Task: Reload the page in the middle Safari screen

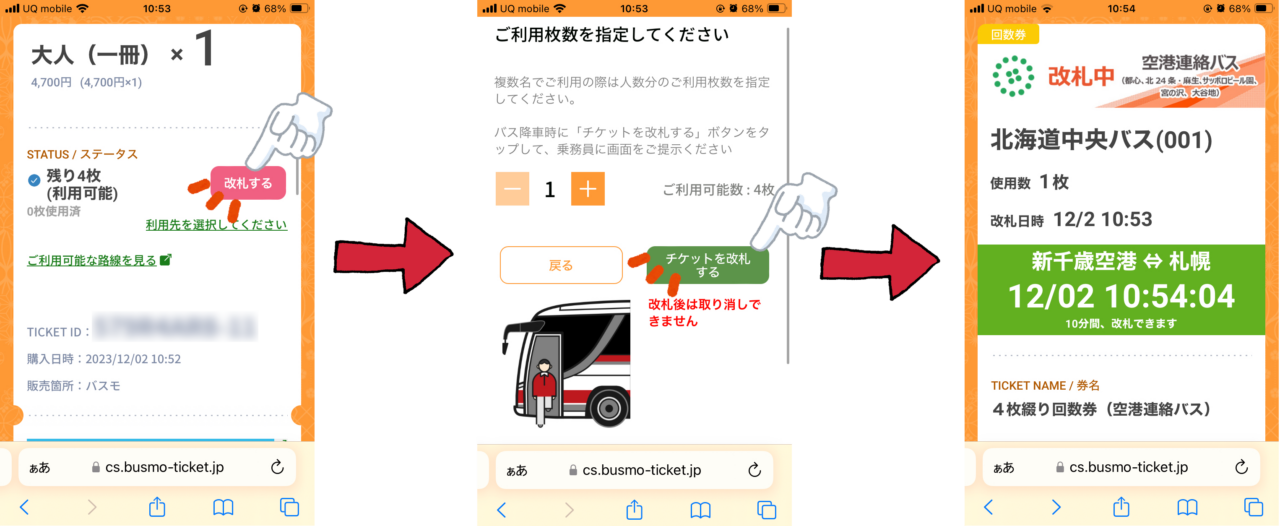Action: (x=755, y=470)
